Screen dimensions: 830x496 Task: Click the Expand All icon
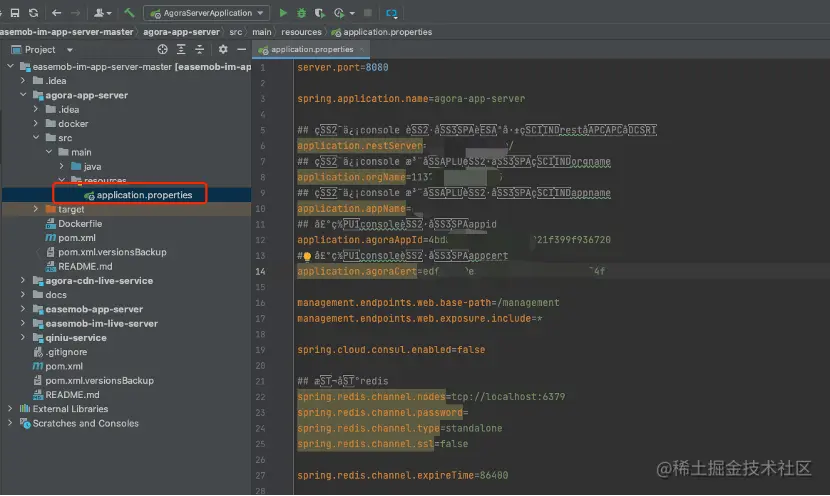coord(181,49)
